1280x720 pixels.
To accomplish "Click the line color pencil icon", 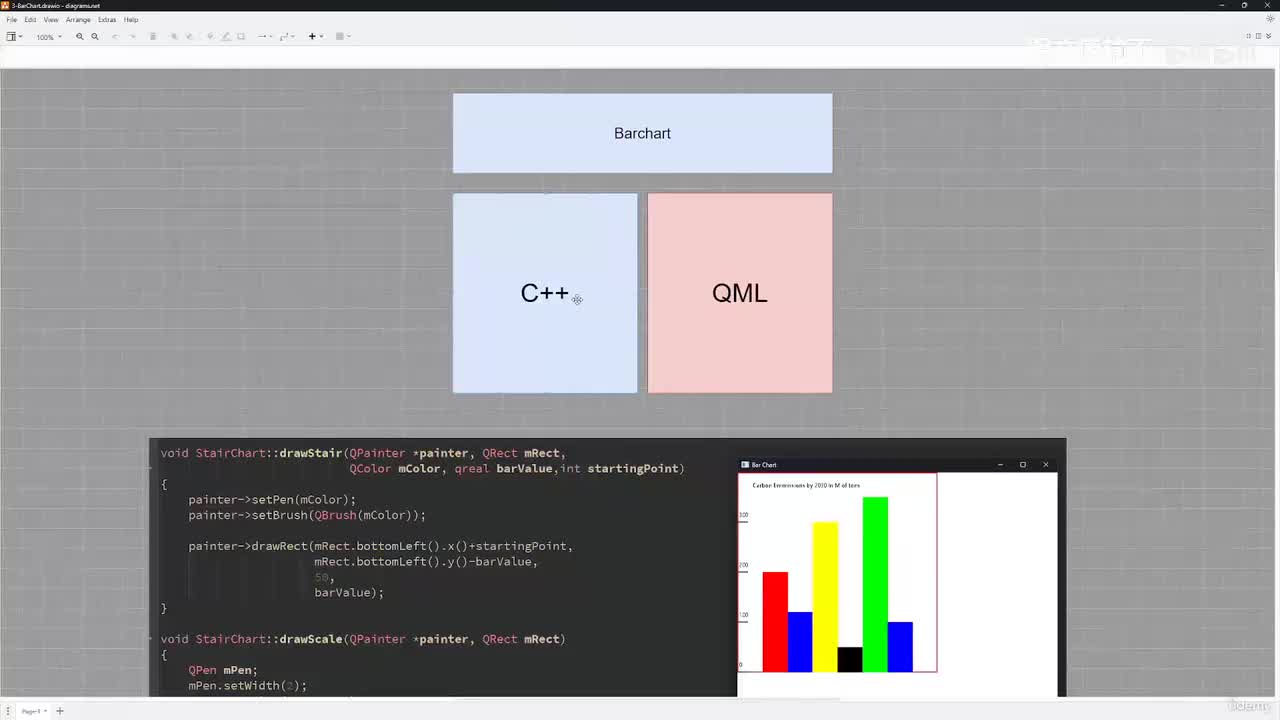I will pos(225,37).
